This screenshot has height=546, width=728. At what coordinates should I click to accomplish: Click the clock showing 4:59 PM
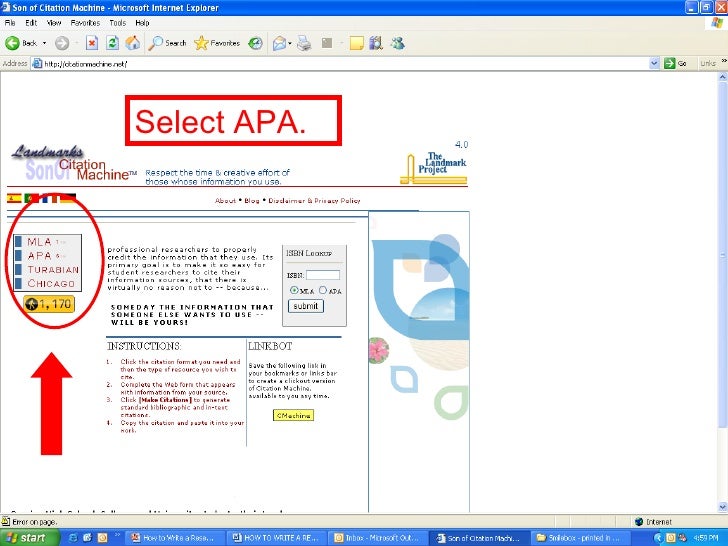[x=706, y=538]
